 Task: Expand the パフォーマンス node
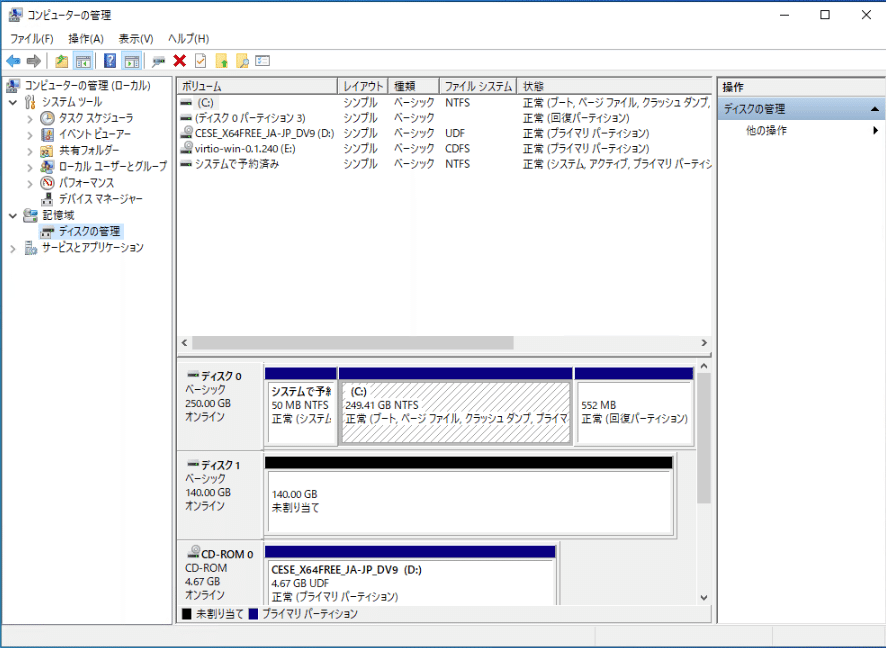(x=30, y=184)
